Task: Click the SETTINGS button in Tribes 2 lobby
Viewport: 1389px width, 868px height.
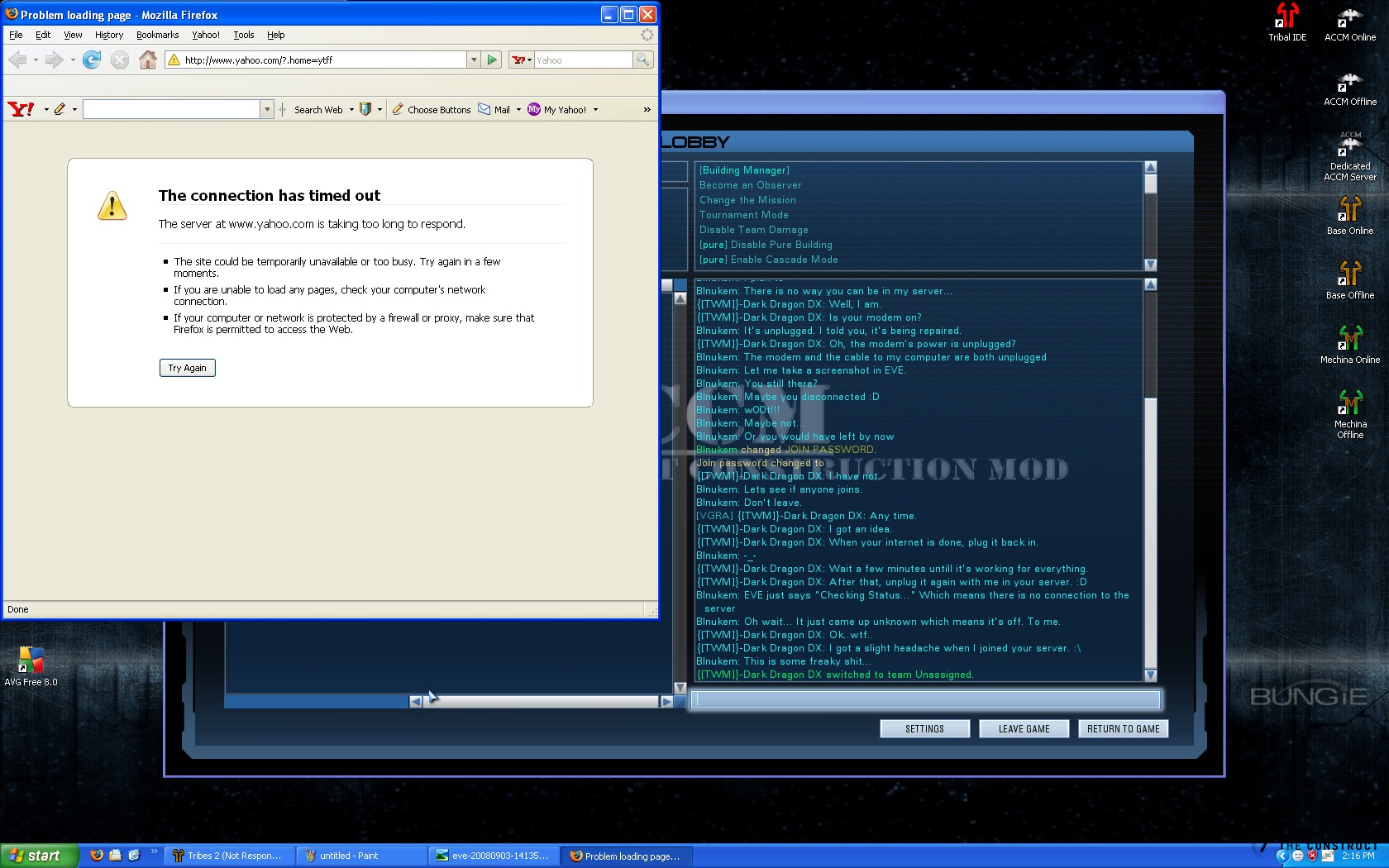Action: (924, 728)
